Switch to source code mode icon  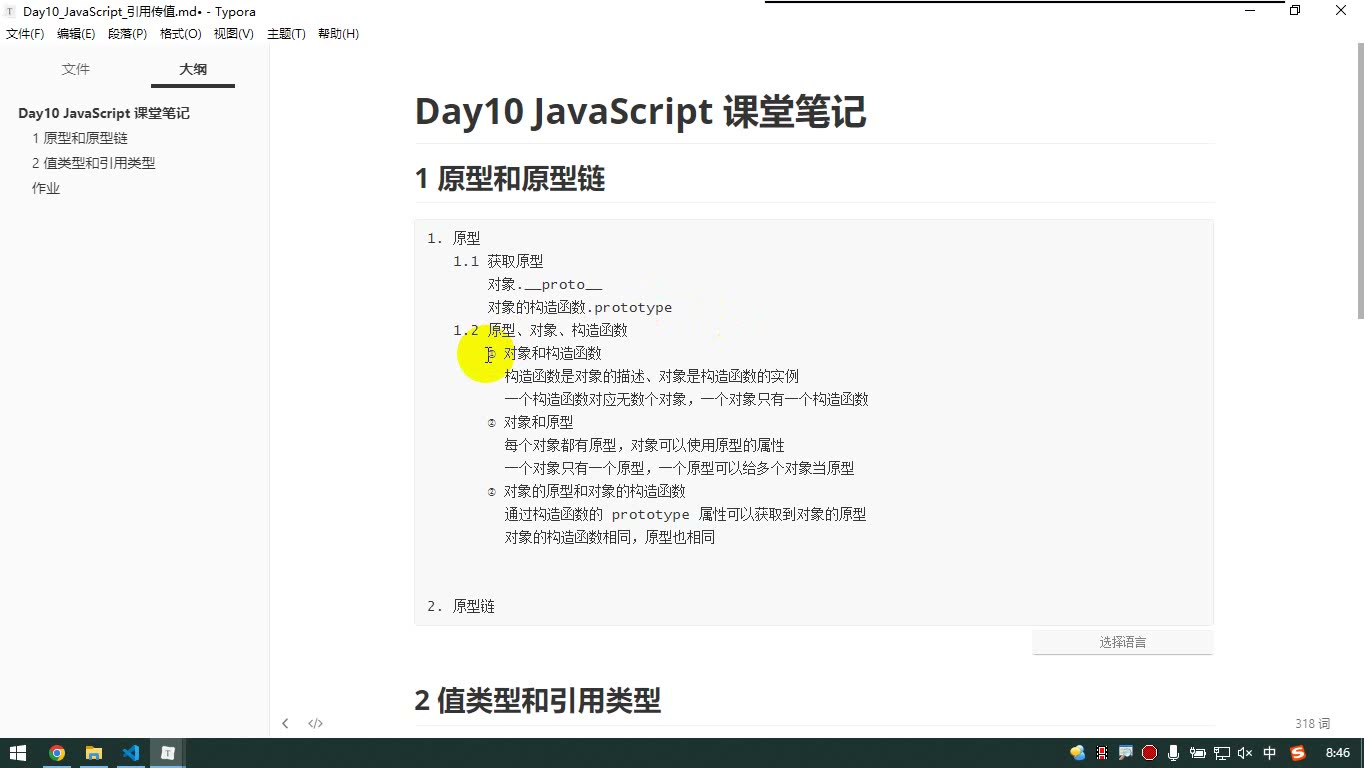(x=315, y=723)
